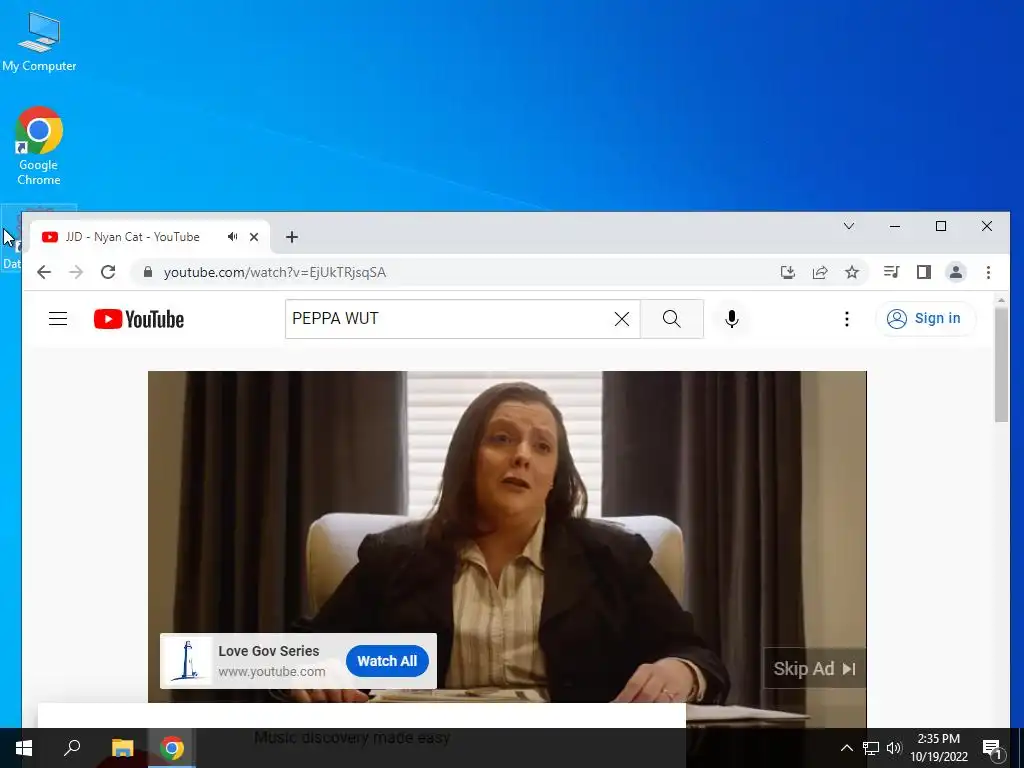Image resolution: width=1024 pixels, height=768 pixels.
Task: Bookmark this tab with the star icon
Action: 852,272
